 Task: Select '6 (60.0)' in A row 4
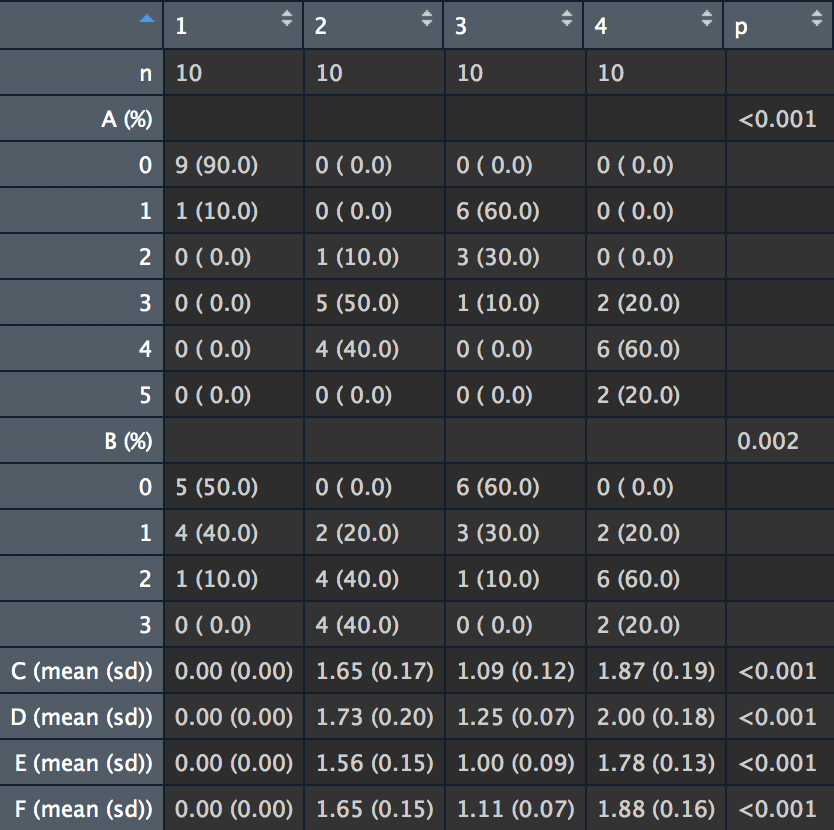pos(656,348)
